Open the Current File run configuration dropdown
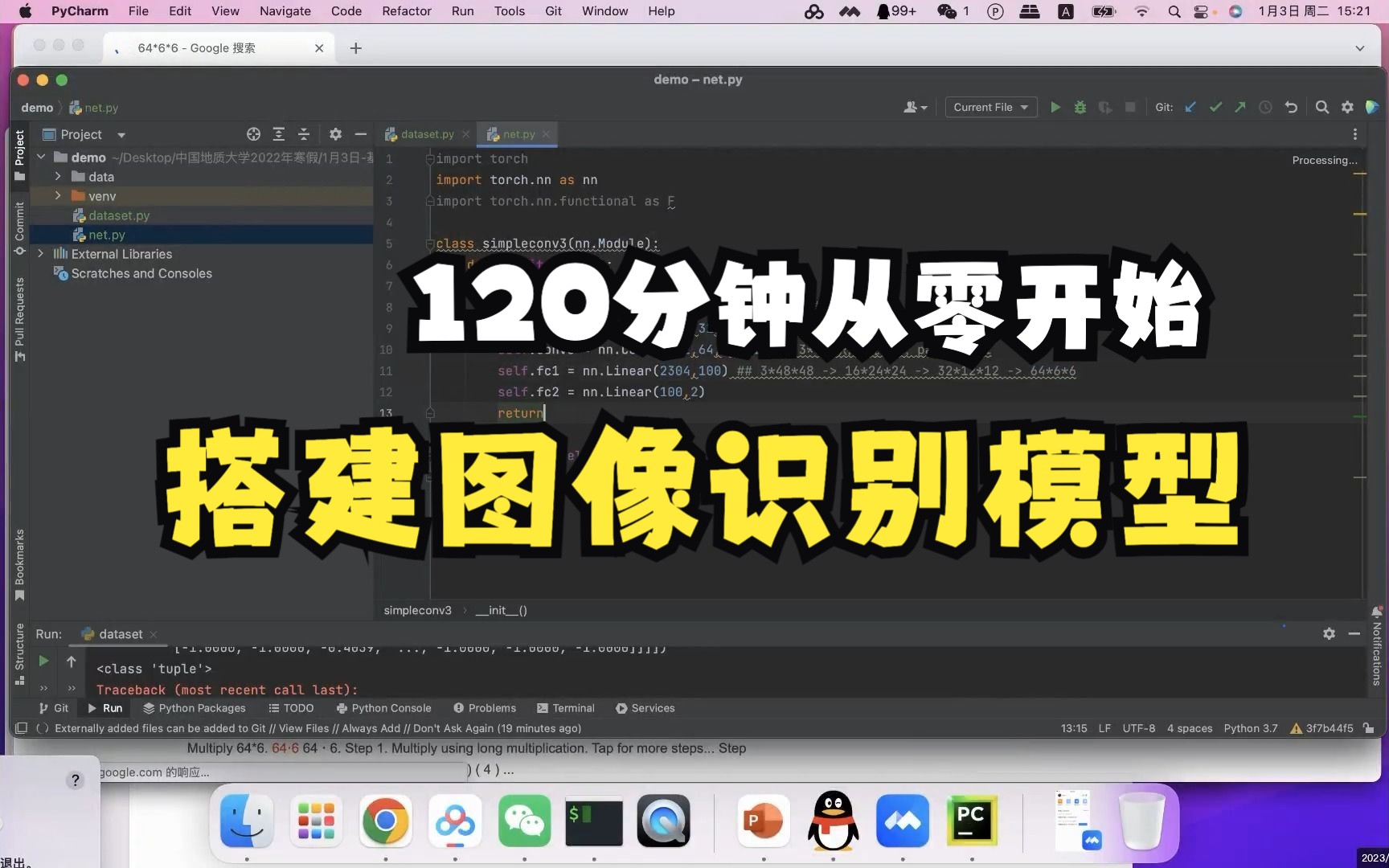This screenshot has width=1389, height=868. pyautogui.click(x=990, y=107)
